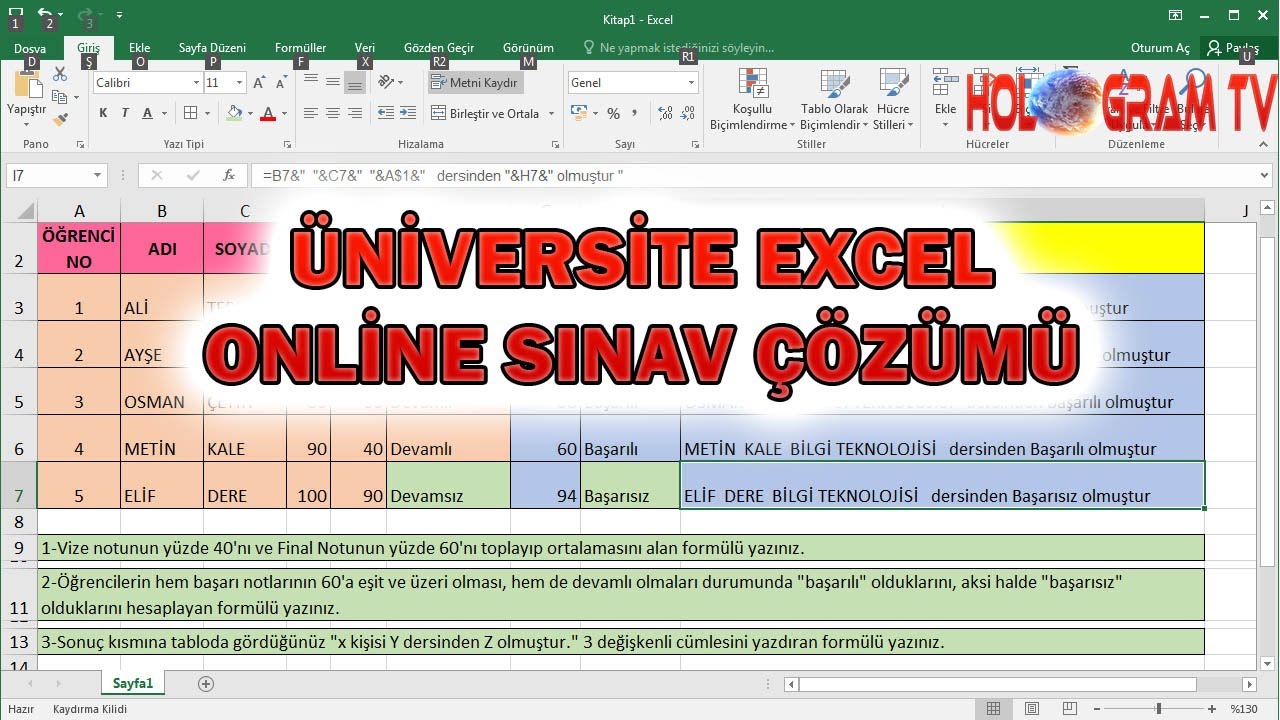Image resolution: width=1280 pixels, height=720 pixels.
Task: Open Tablo Olarak Biçimlendir dropdown
Action: 835,99
